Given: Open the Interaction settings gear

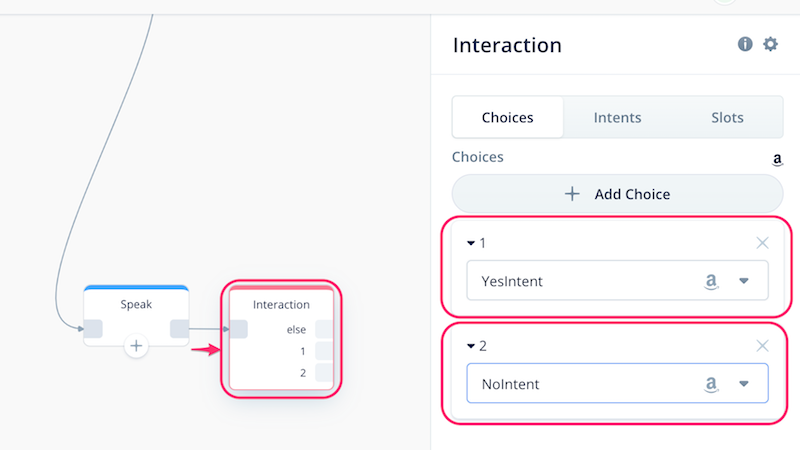Looking at the screenshot, I should tap(770, 44).
